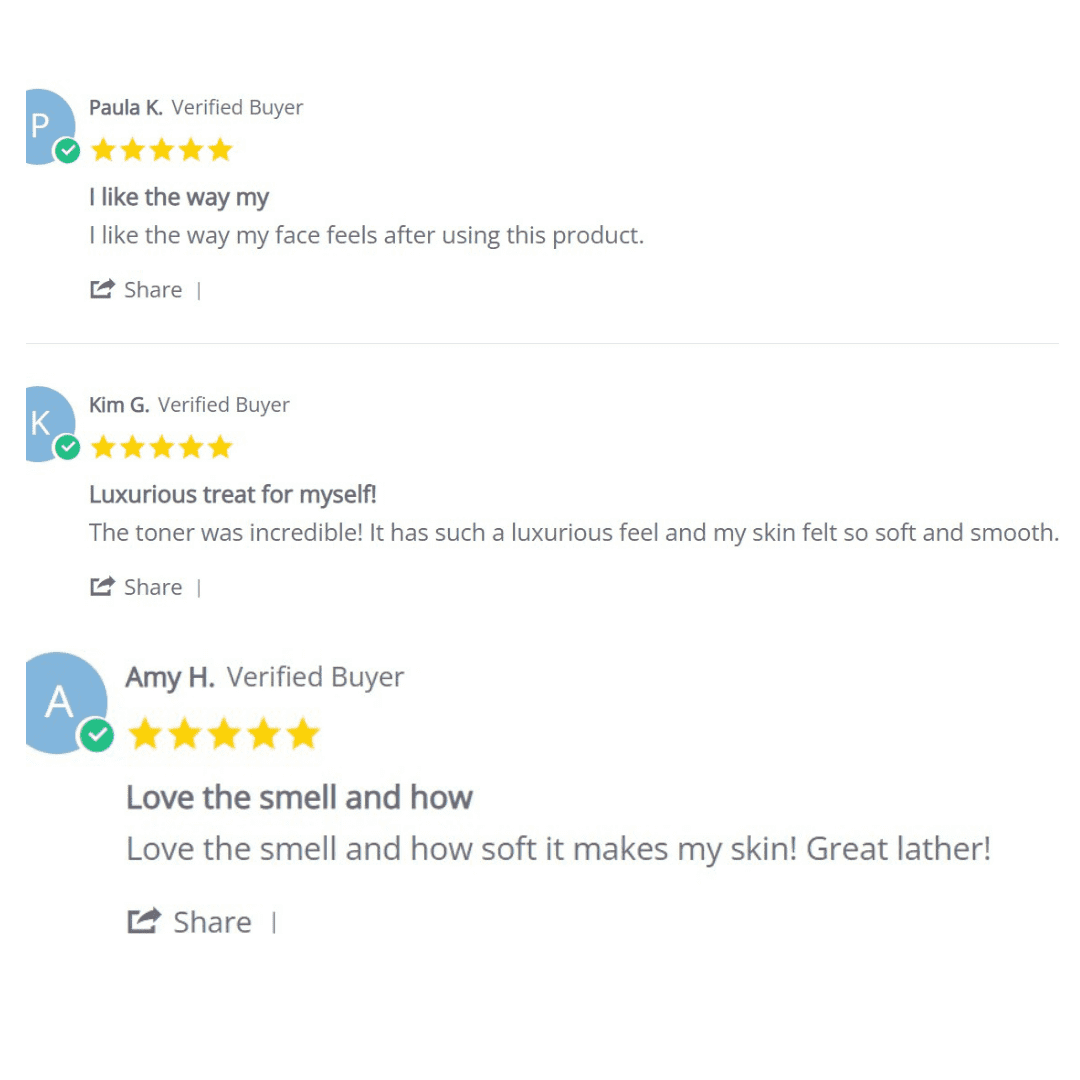Click the reviewer name Amy H.
Screen dimensions: 1080x1080
coord(170,677)
